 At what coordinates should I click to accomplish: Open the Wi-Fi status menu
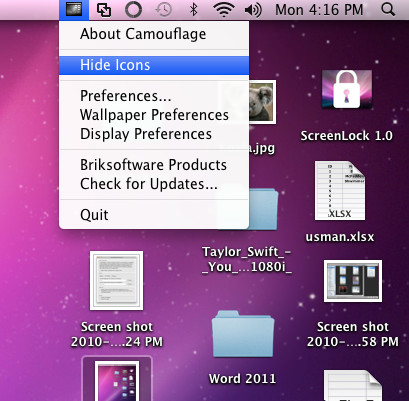point(223,10)
